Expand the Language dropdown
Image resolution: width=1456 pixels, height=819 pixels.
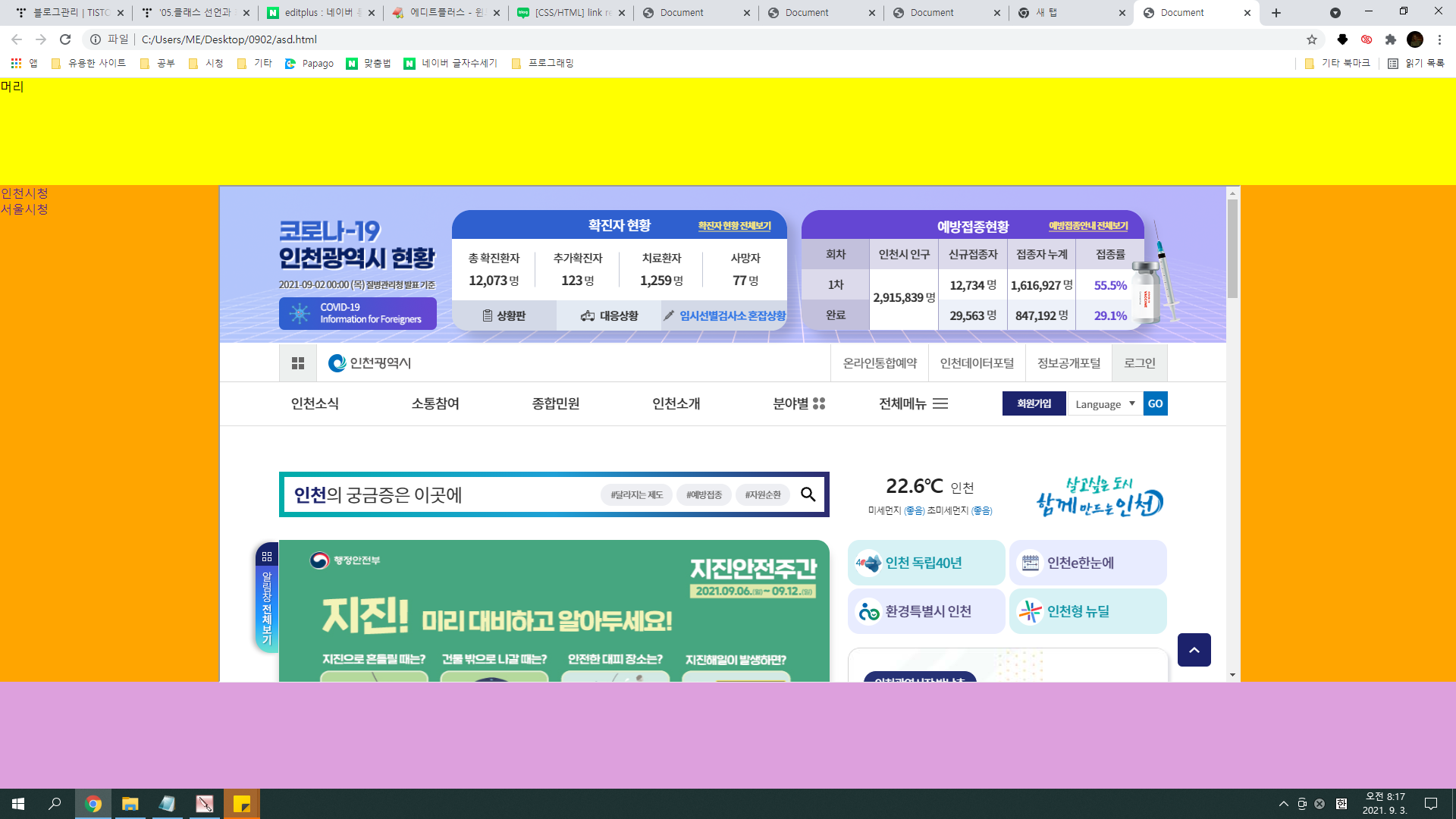1104,404
